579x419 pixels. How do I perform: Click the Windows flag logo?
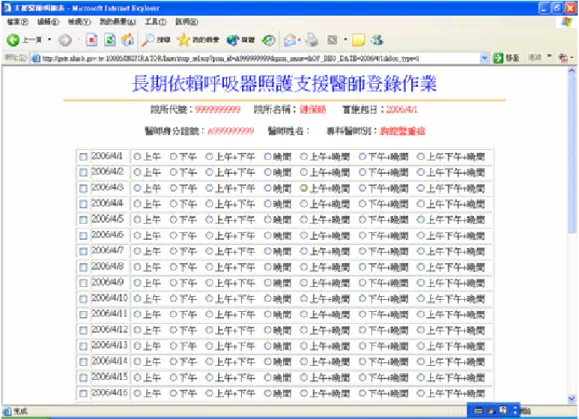coord(566,22)
